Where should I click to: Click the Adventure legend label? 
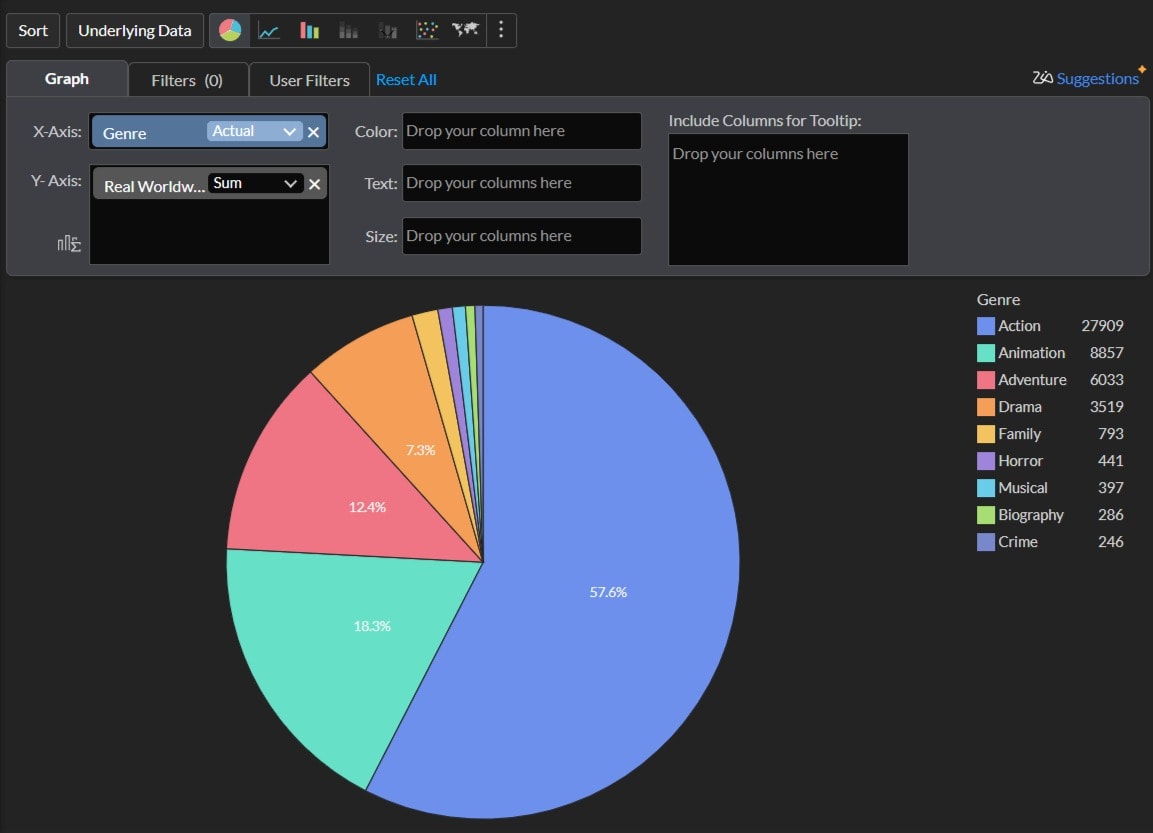tap(1032, 380)
